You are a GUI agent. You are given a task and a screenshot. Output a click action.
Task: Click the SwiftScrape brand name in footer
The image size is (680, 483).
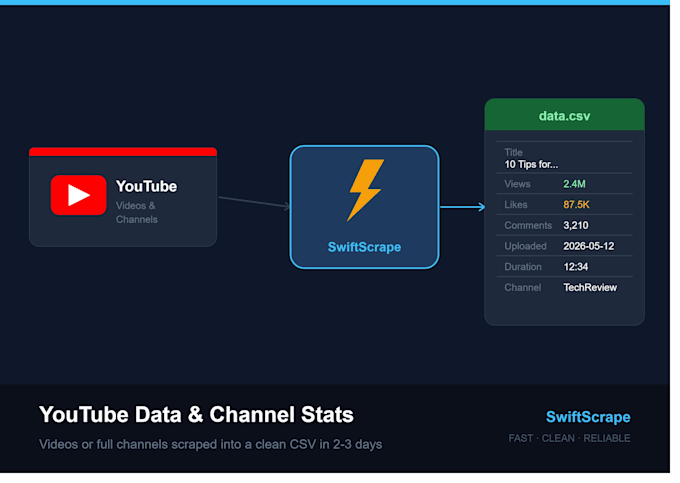588,417
